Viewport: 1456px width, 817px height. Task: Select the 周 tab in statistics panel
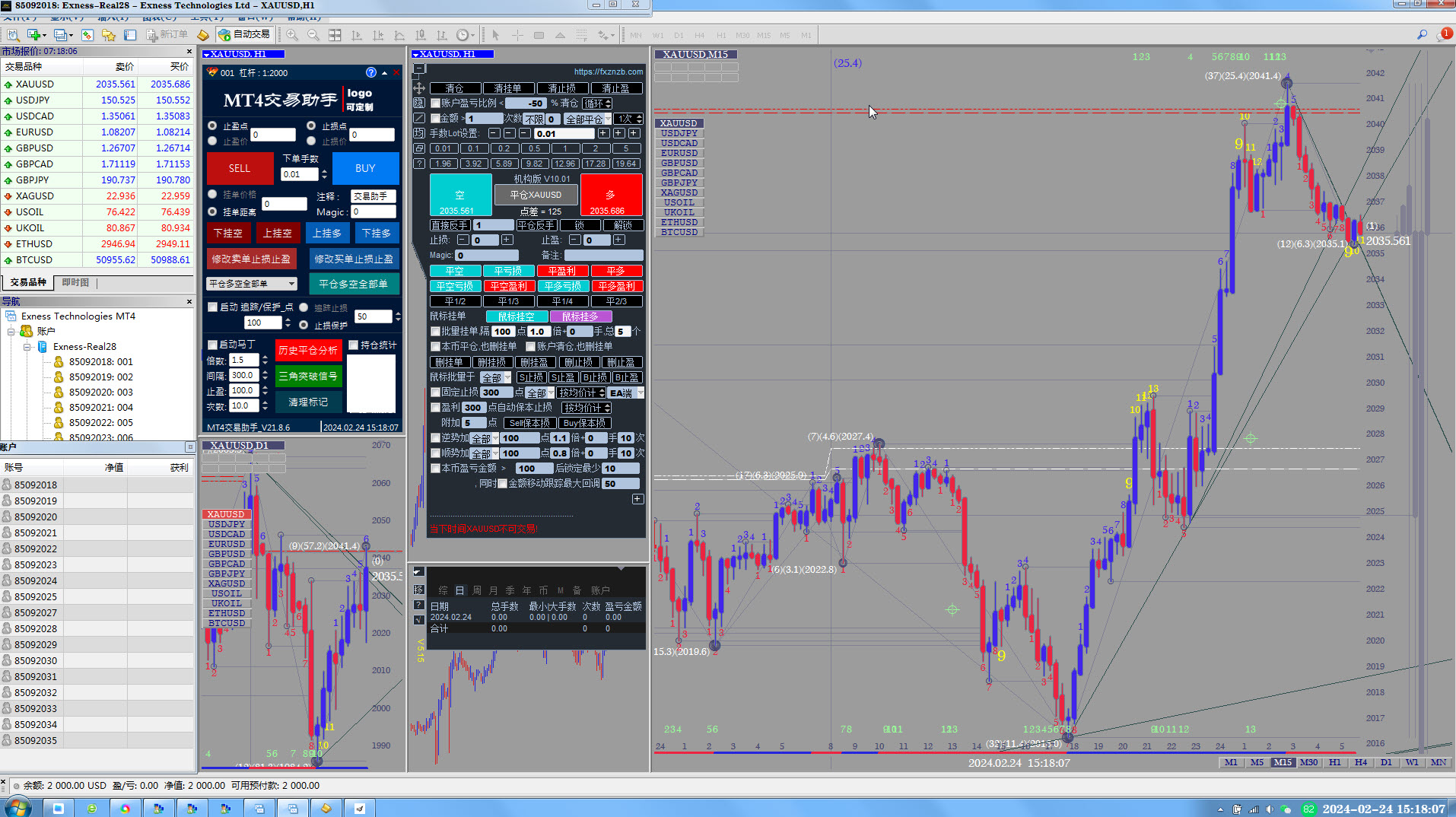point(477,590)
